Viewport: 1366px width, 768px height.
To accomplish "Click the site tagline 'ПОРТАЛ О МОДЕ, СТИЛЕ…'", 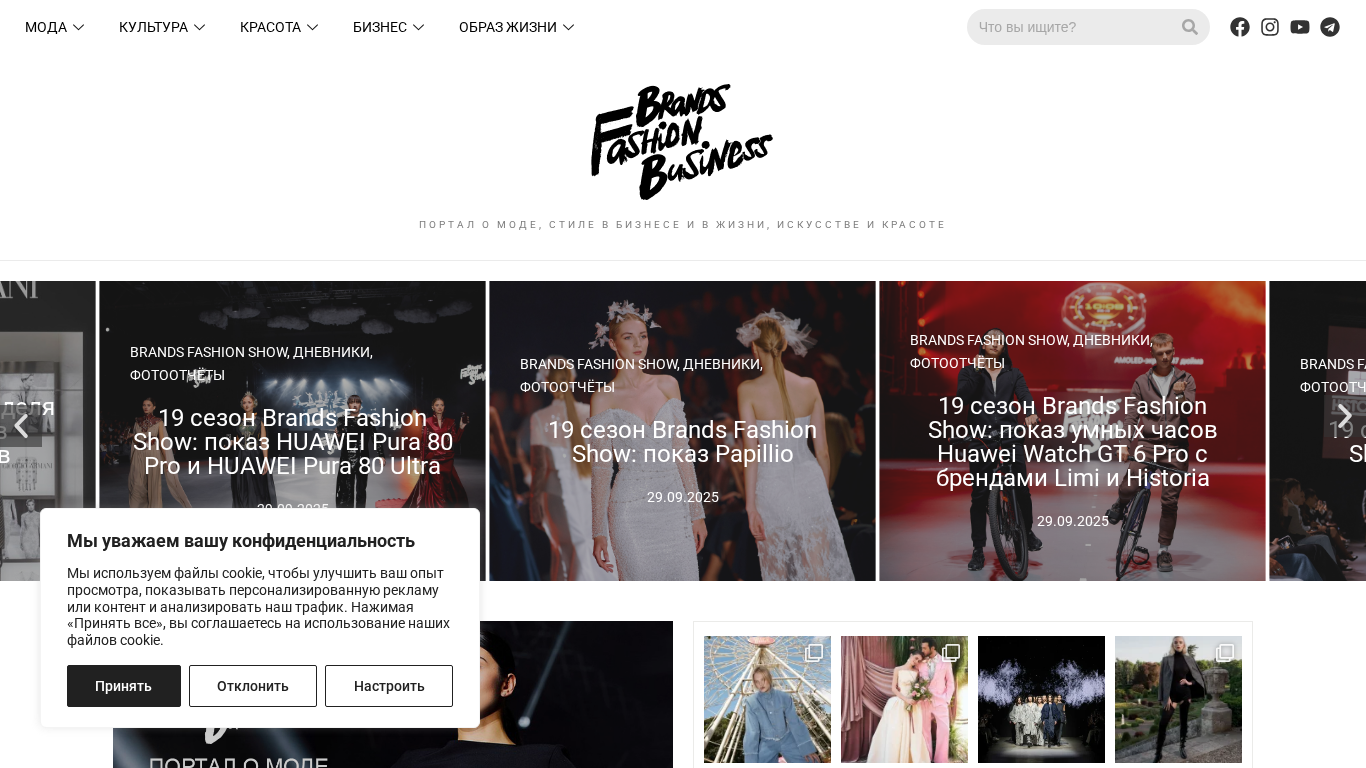I will [683, 225].
